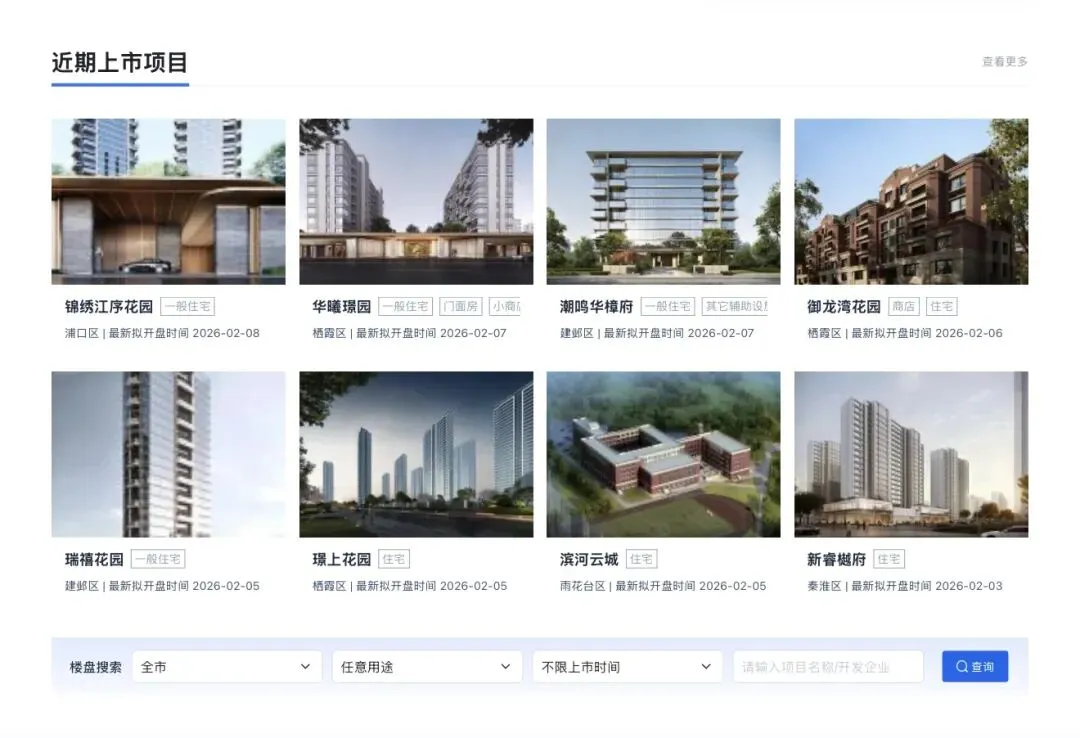Click the magnifier icon in 查询 button

click(962, 666)
